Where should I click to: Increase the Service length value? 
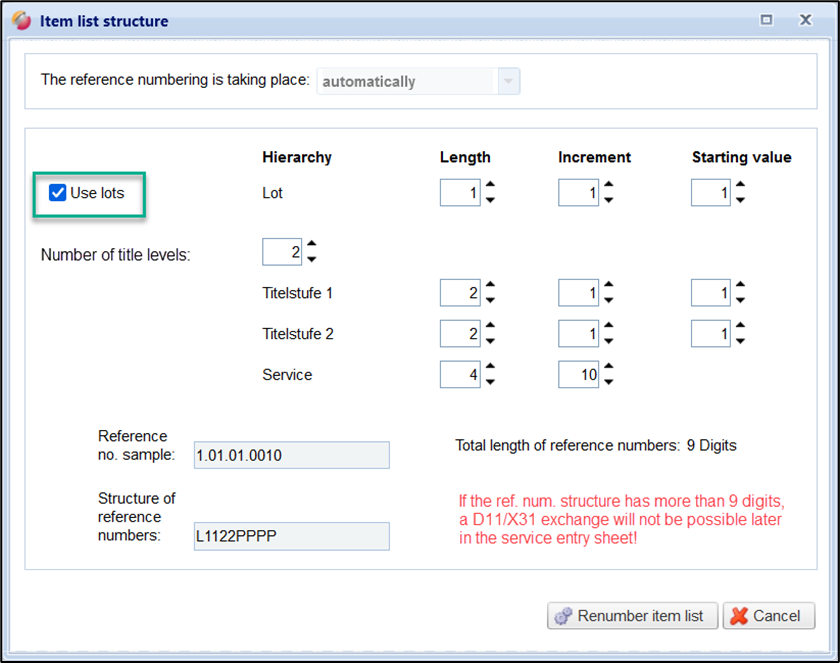(490, 368)
